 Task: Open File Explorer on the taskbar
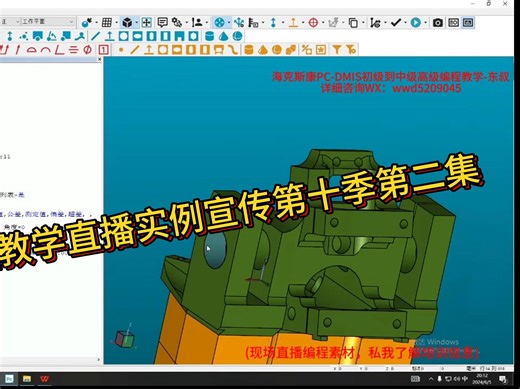pyautogui.click(x=27, y=379)
